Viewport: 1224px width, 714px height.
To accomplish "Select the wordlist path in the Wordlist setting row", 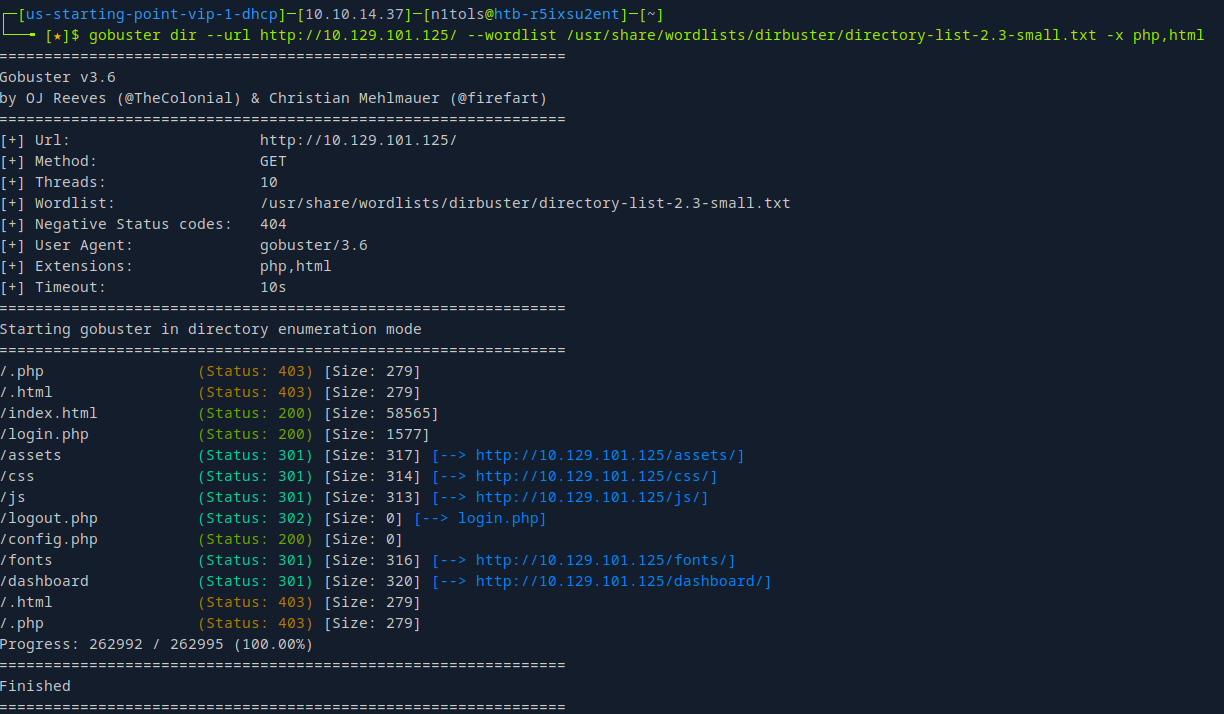I will point(525,203).
